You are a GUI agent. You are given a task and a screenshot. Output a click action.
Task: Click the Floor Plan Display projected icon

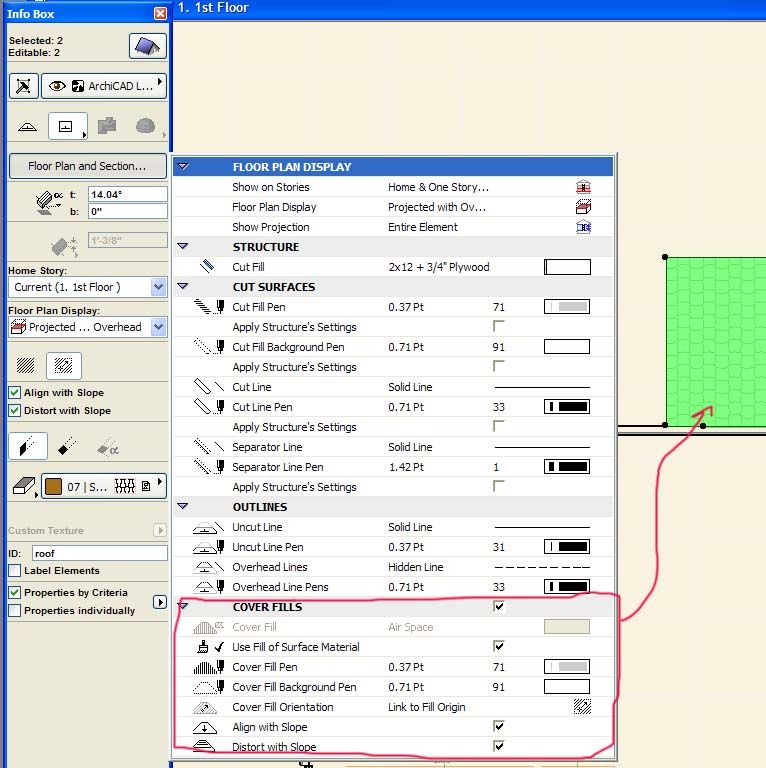583,207
